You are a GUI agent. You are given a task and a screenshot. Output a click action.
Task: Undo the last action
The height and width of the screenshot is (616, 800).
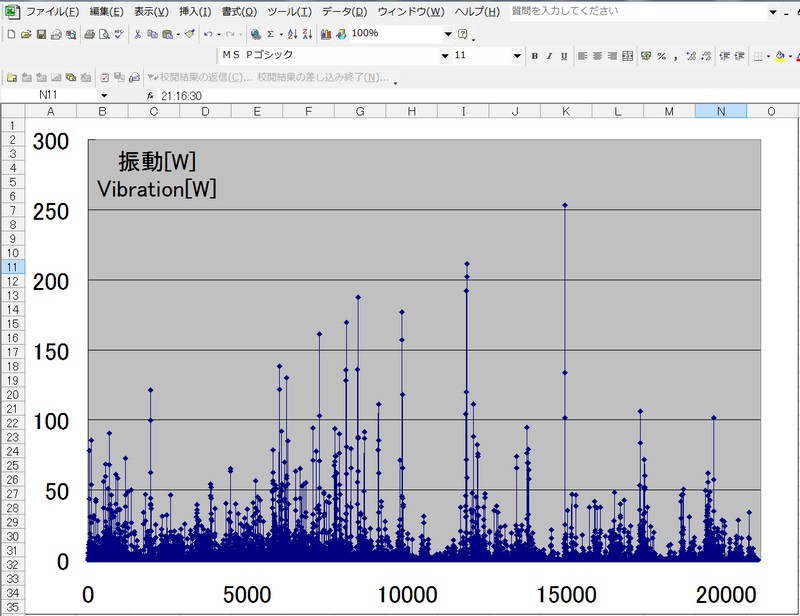tap(208, 34)
